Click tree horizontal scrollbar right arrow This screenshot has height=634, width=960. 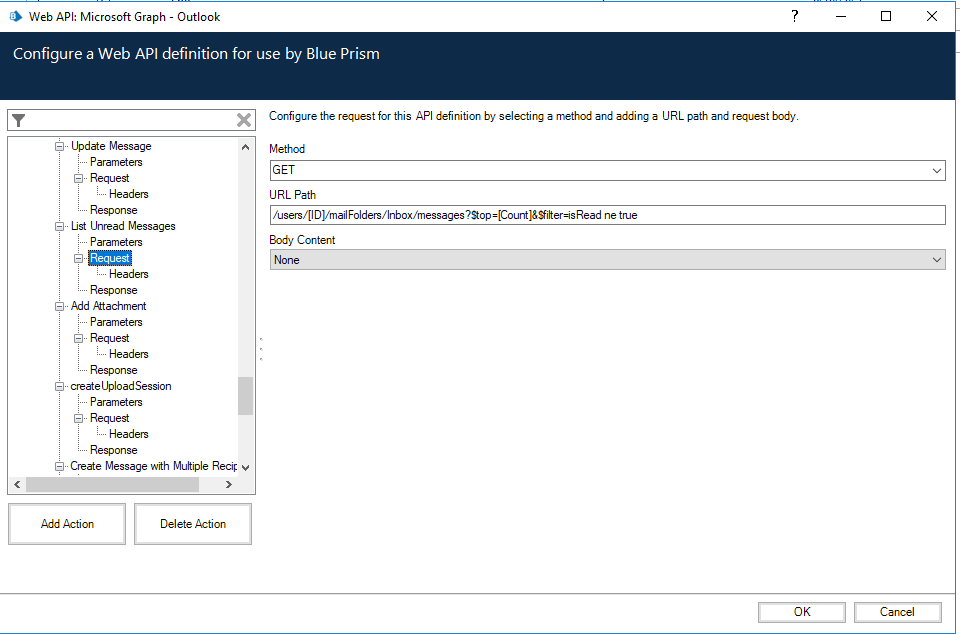tap(228, 485)
